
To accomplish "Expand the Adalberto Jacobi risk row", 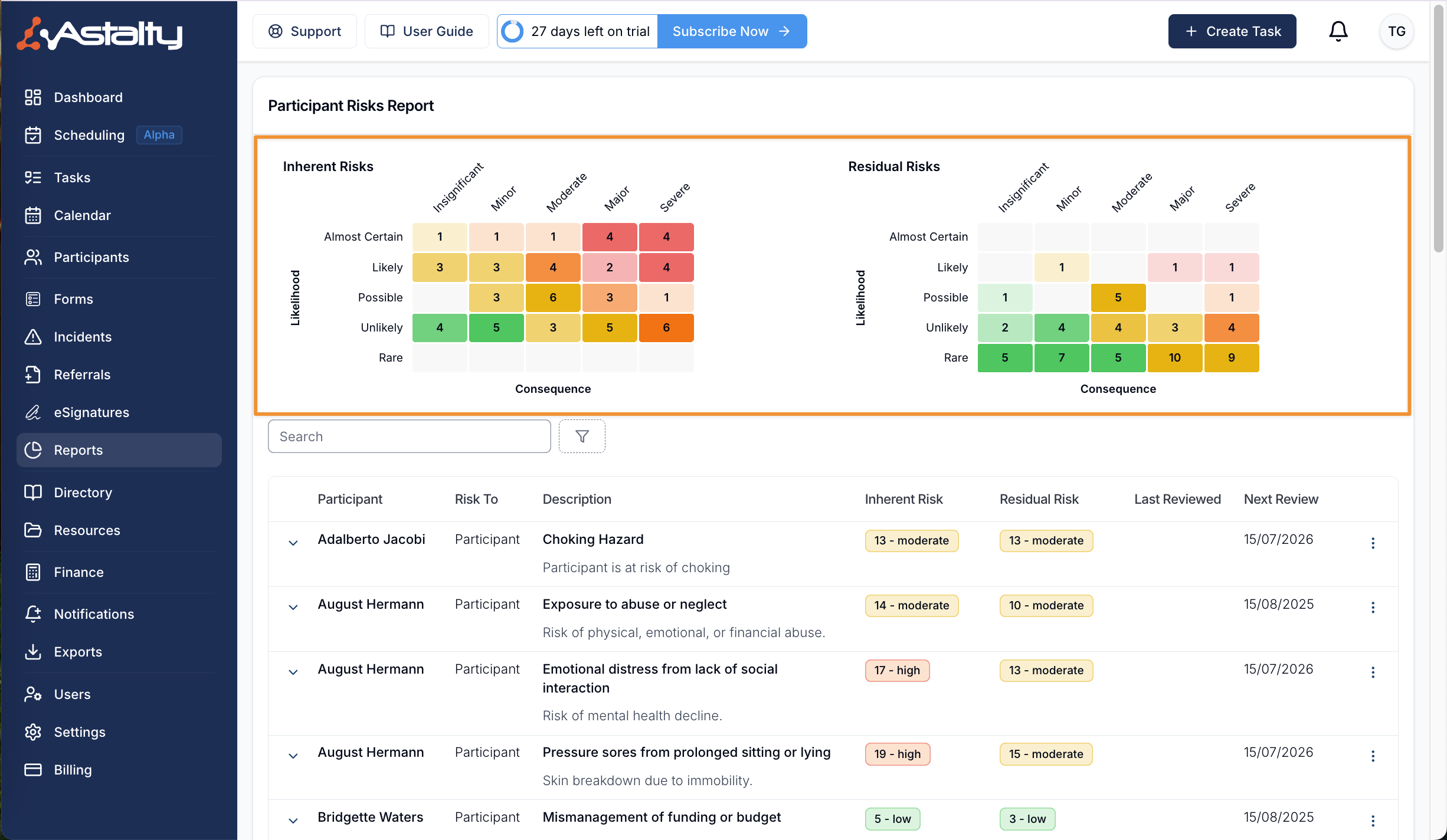I will tap(293, 543).
